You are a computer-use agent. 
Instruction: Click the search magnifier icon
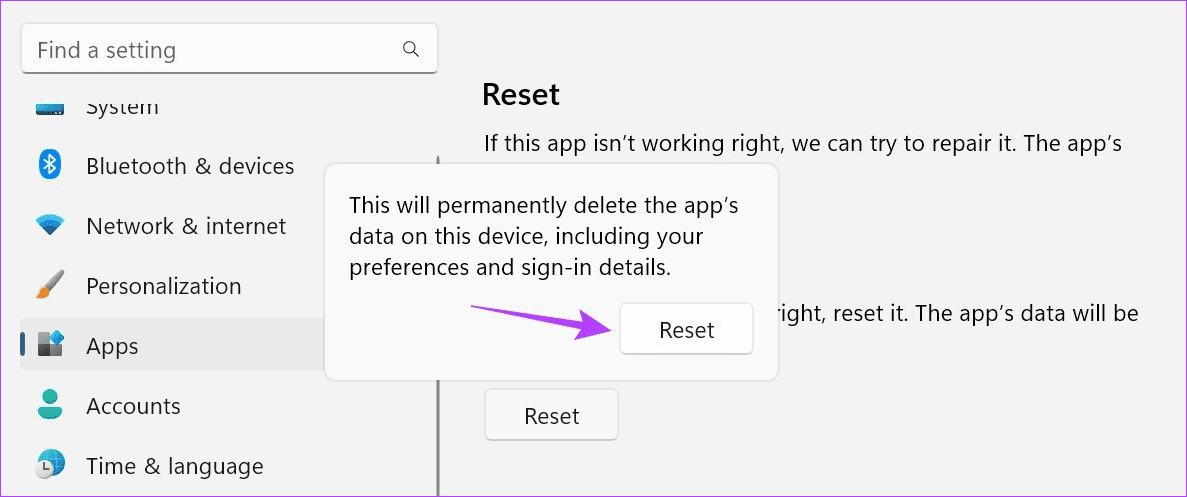click(x=410, y=49)
